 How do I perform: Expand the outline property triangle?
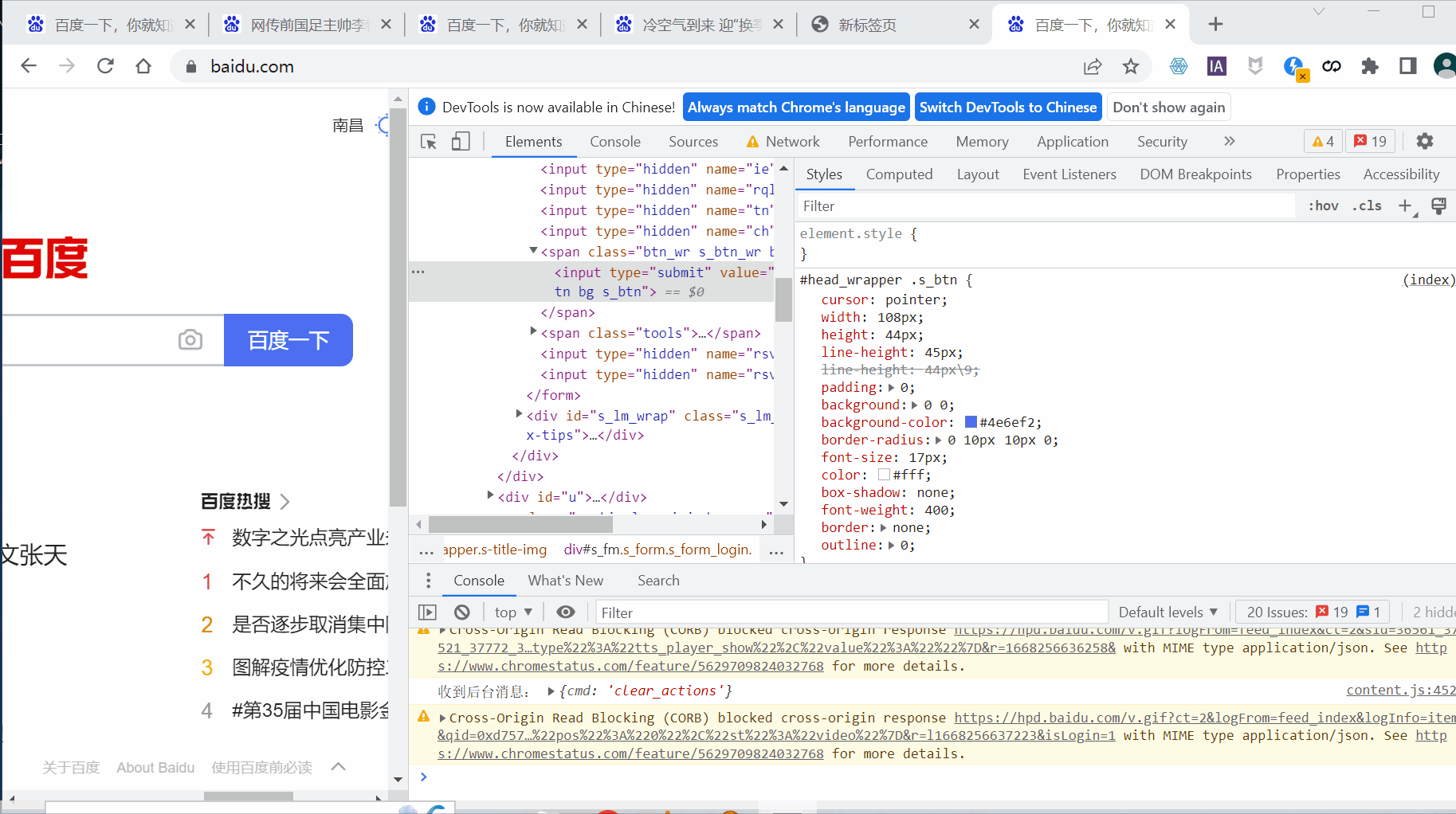(891, 546)
